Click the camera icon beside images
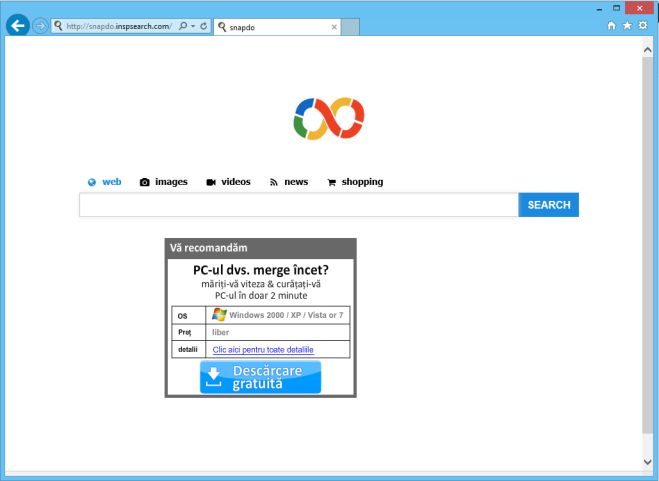This screenshot has height=481, width=659. [145, 182]
